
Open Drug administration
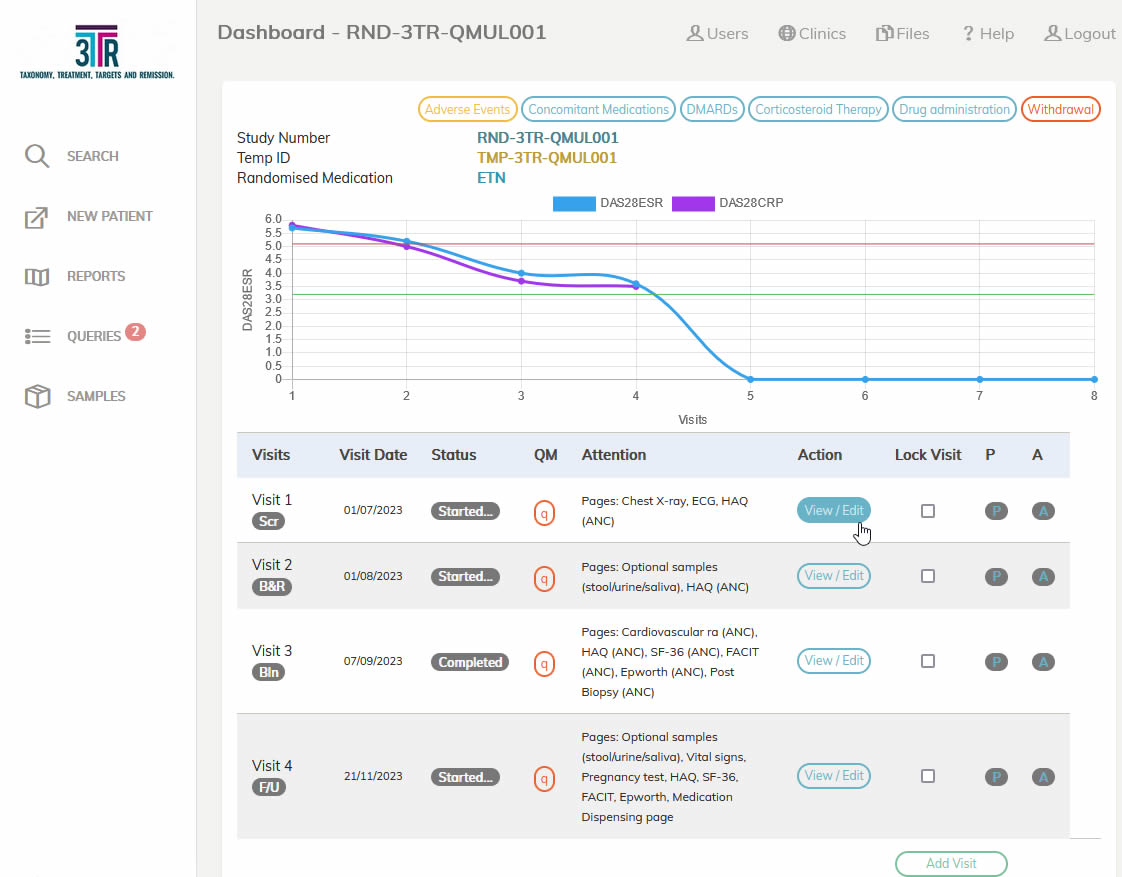click(x=955, y=109)
